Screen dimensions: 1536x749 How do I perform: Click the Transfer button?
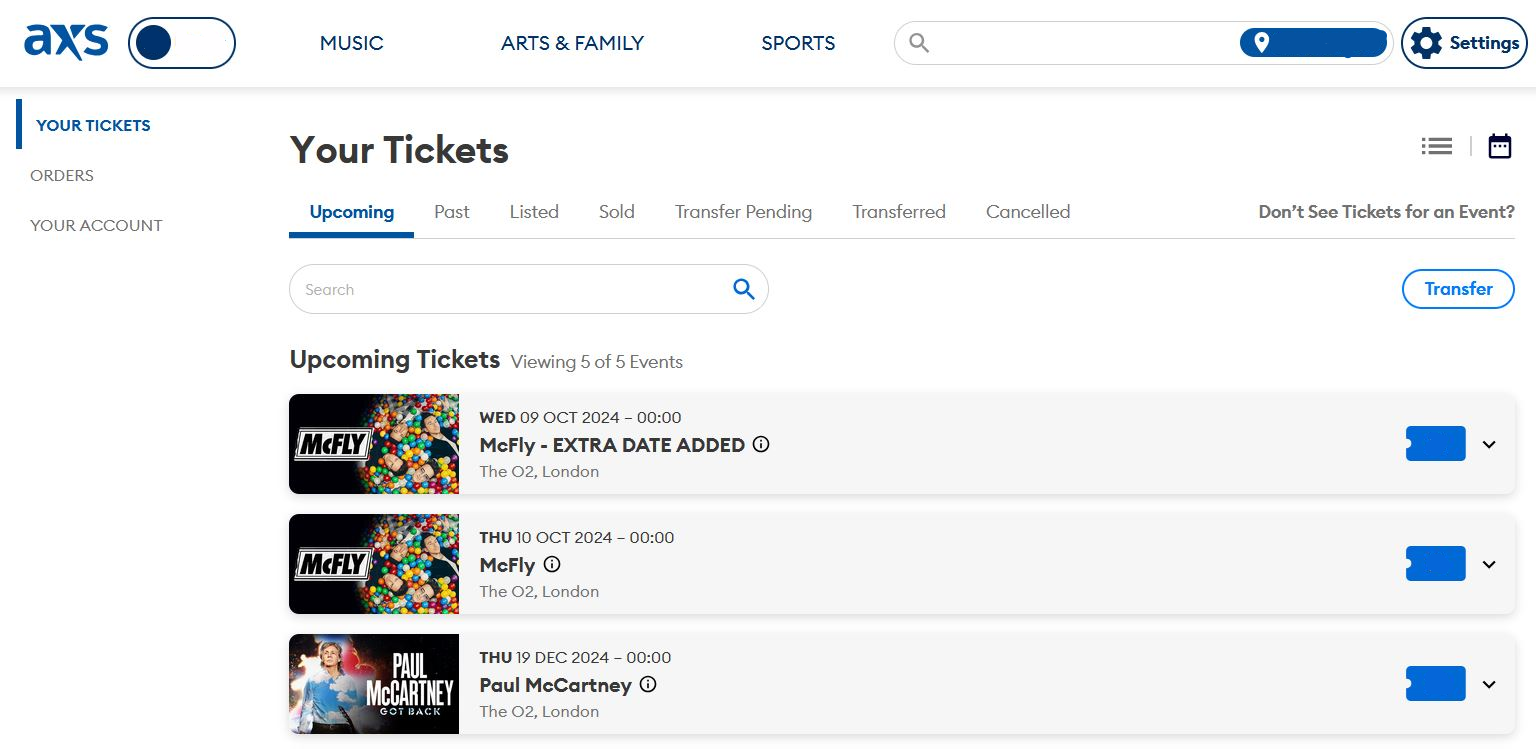tap(1458, 289)
